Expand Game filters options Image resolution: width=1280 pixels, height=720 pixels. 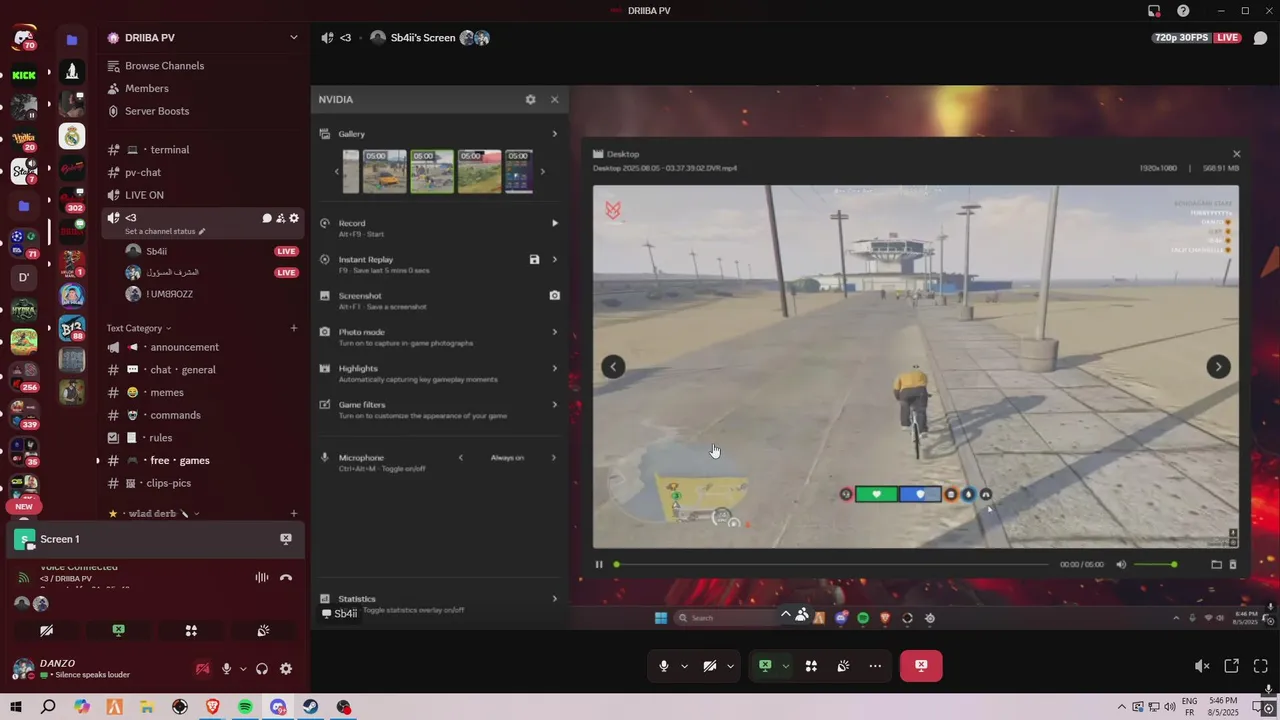555,405
